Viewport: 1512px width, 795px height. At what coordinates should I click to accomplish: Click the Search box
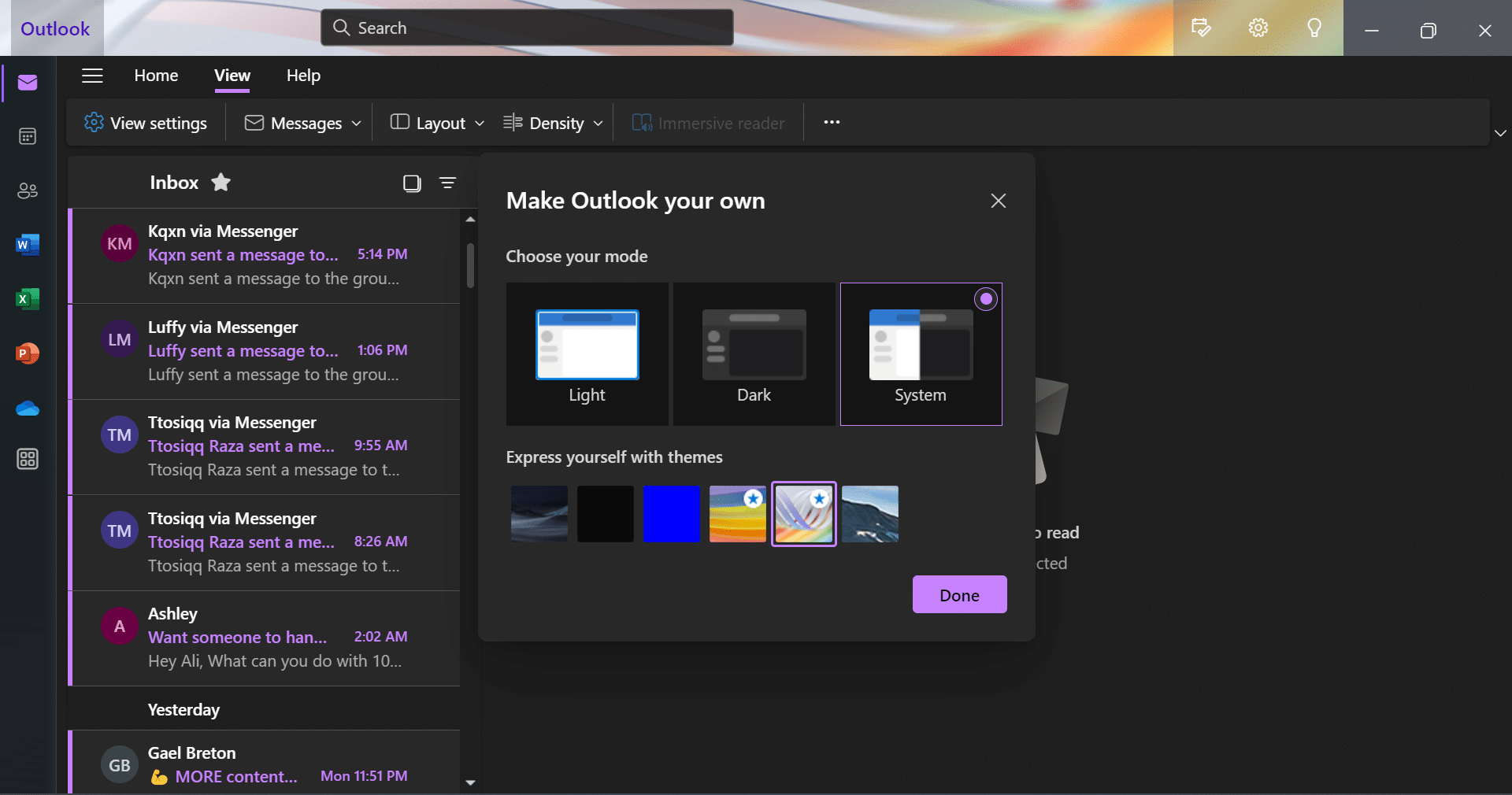pos(528,28)
